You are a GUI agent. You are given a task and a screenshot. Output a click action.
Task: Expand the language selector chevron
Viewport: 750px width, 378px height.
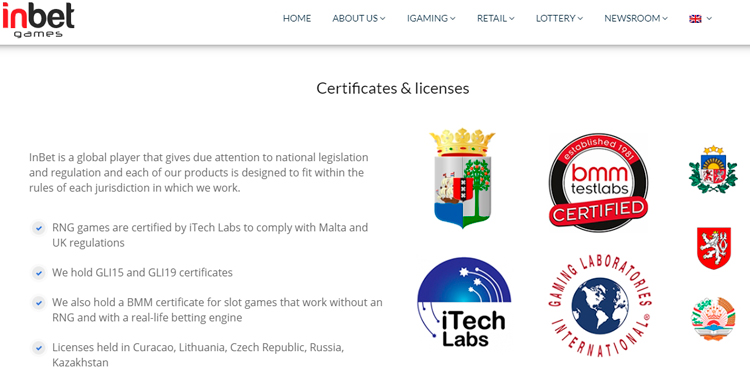click(x=709, y=19)
